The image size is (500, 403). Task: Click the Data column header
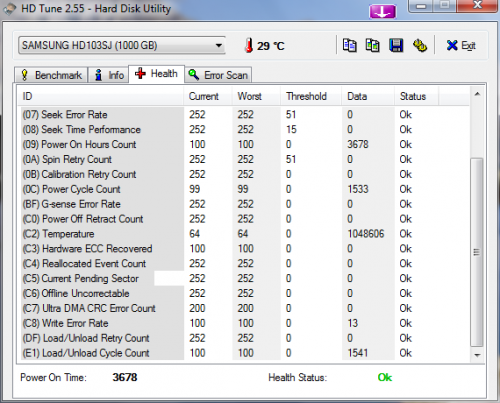[368, 96]
